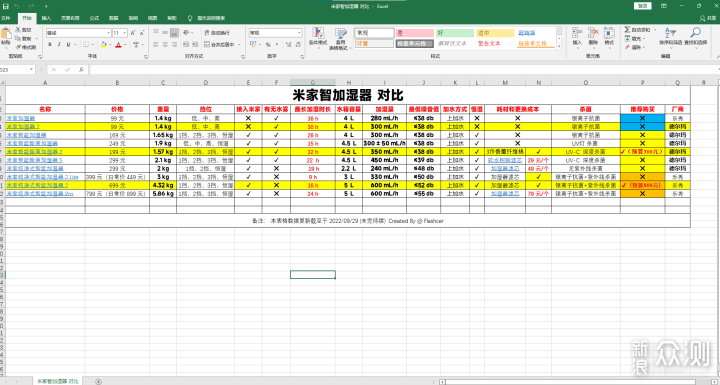This screenshot has width=720, height=385.
Task: Switch to the Data tab
Action: 113,18
